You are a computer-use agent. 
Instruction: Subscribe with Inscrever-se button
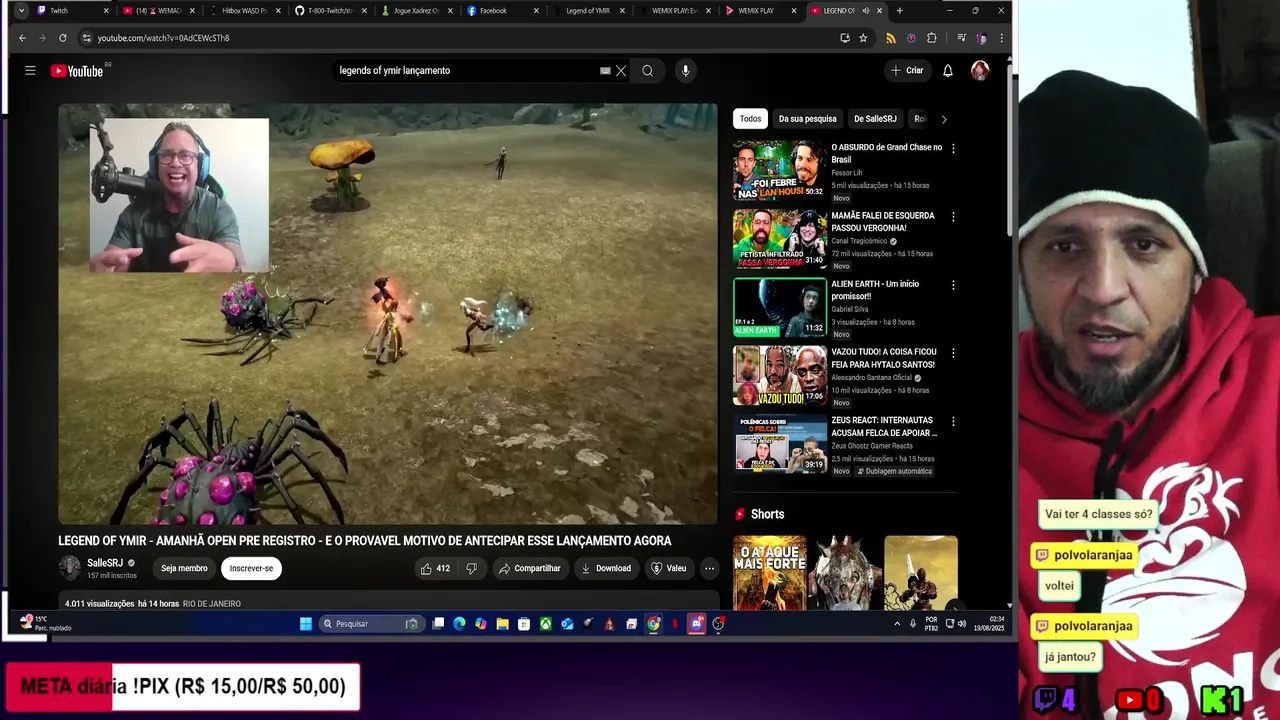click(x=251, y=568)
